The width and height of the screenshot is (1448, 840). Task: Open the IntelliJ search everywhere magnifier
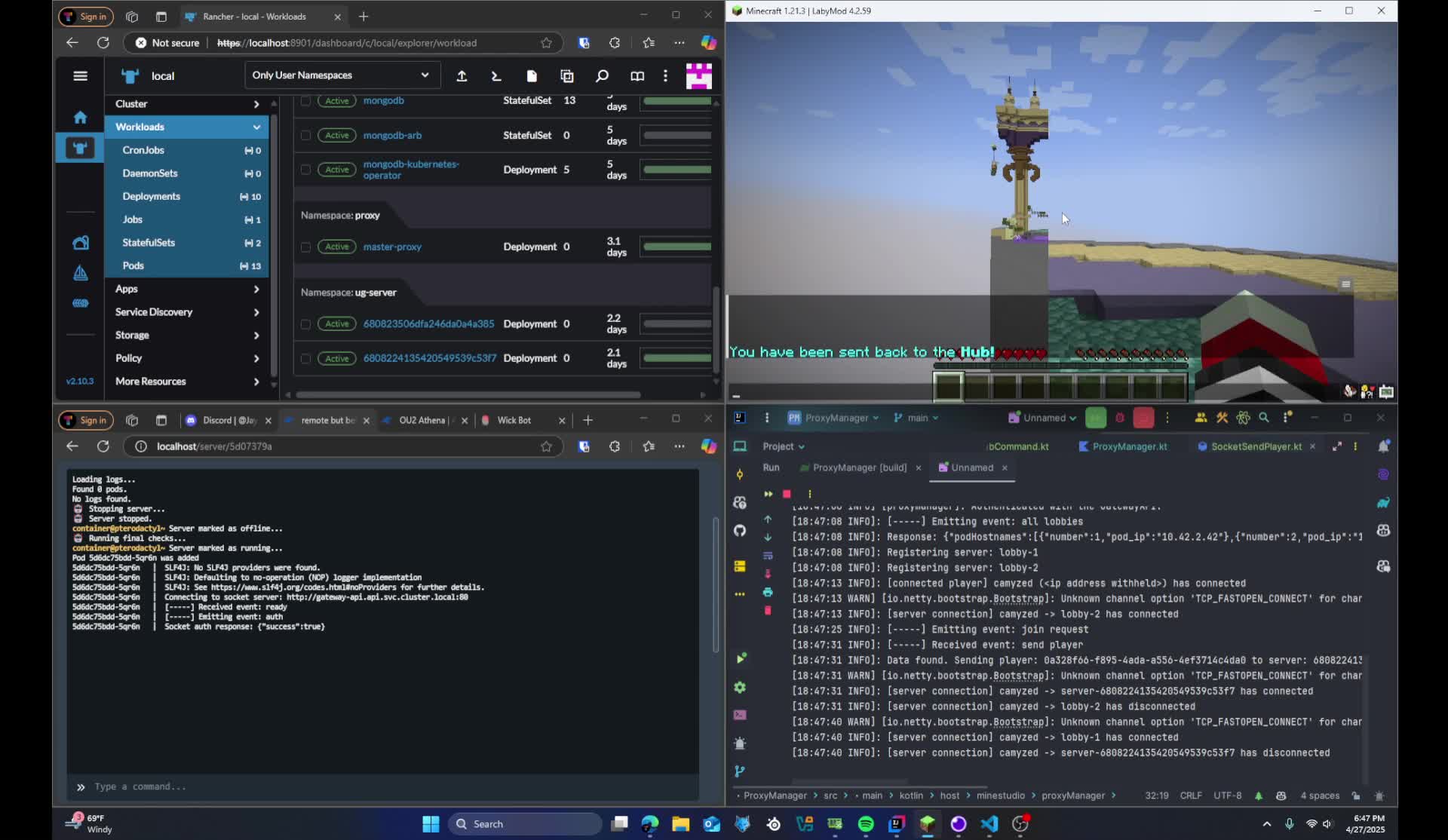[1264, 418]
